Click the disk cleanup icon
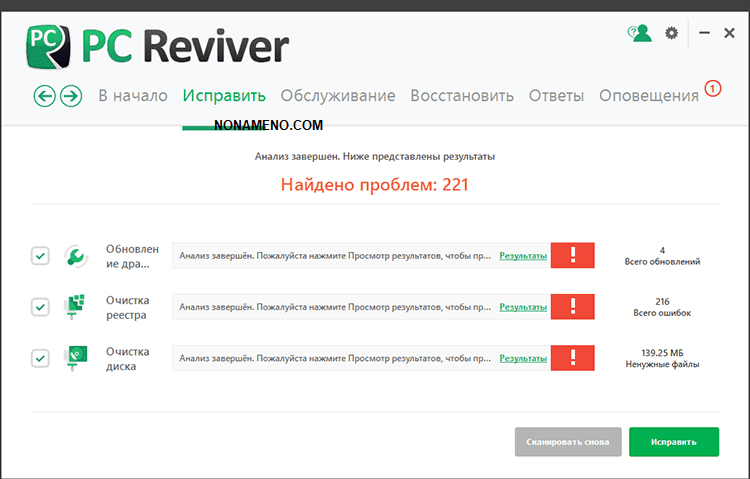Screen dimensions: 750x479 point(76,357)
